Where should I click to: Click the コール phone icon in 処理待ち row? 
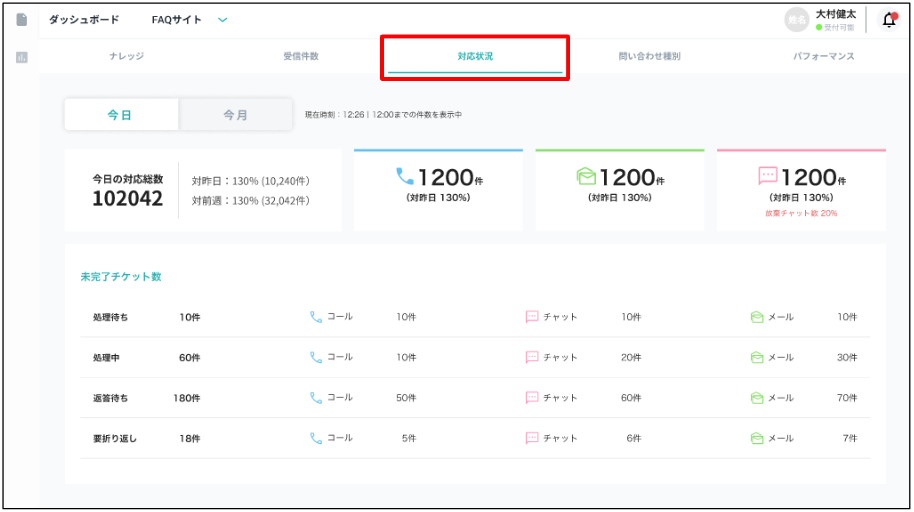coord(316,317)
